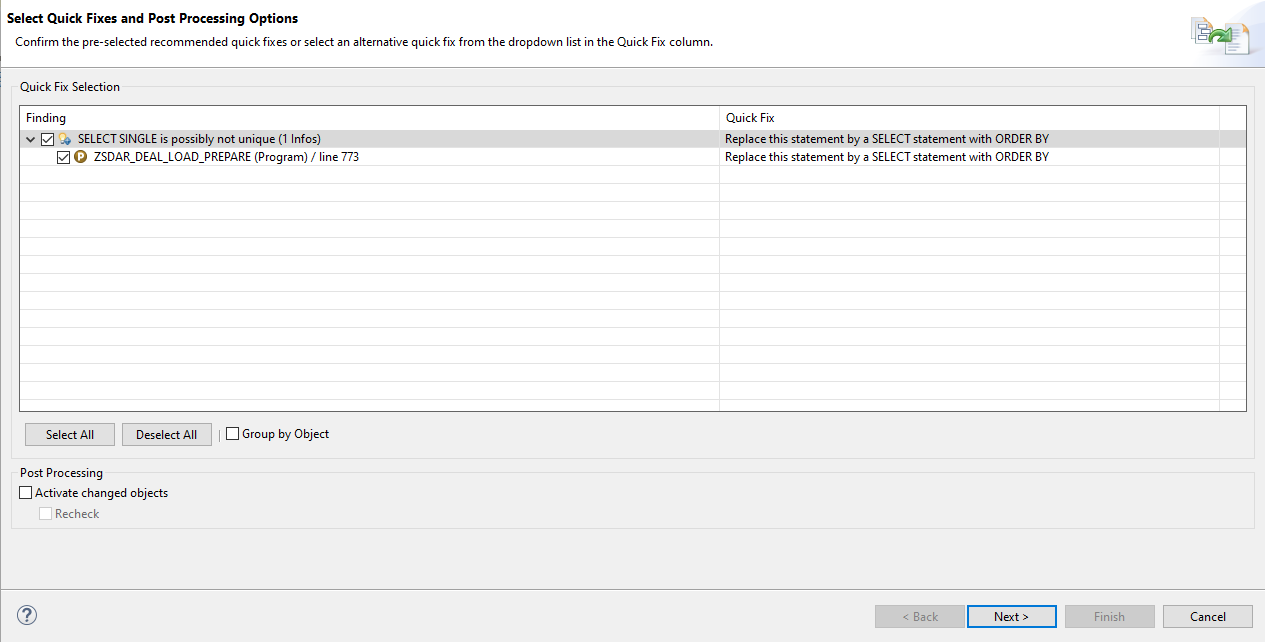
Task: Open quick fix dropdown for SELECT SINGLE finding
Action: [x=968, y=139]
